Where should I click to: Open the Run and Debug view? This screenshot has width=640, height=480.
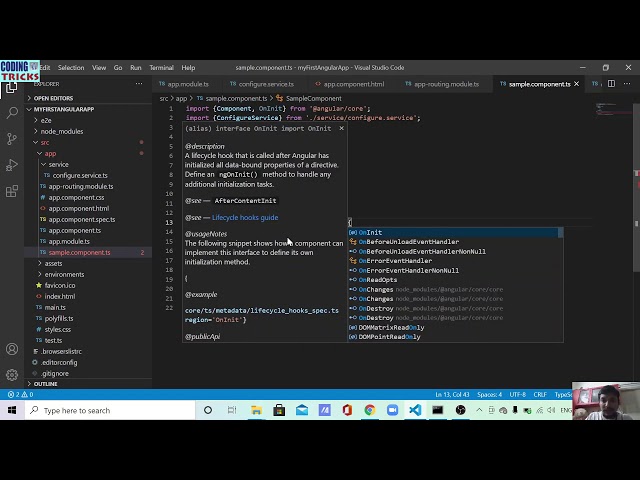tap(12, 165)
